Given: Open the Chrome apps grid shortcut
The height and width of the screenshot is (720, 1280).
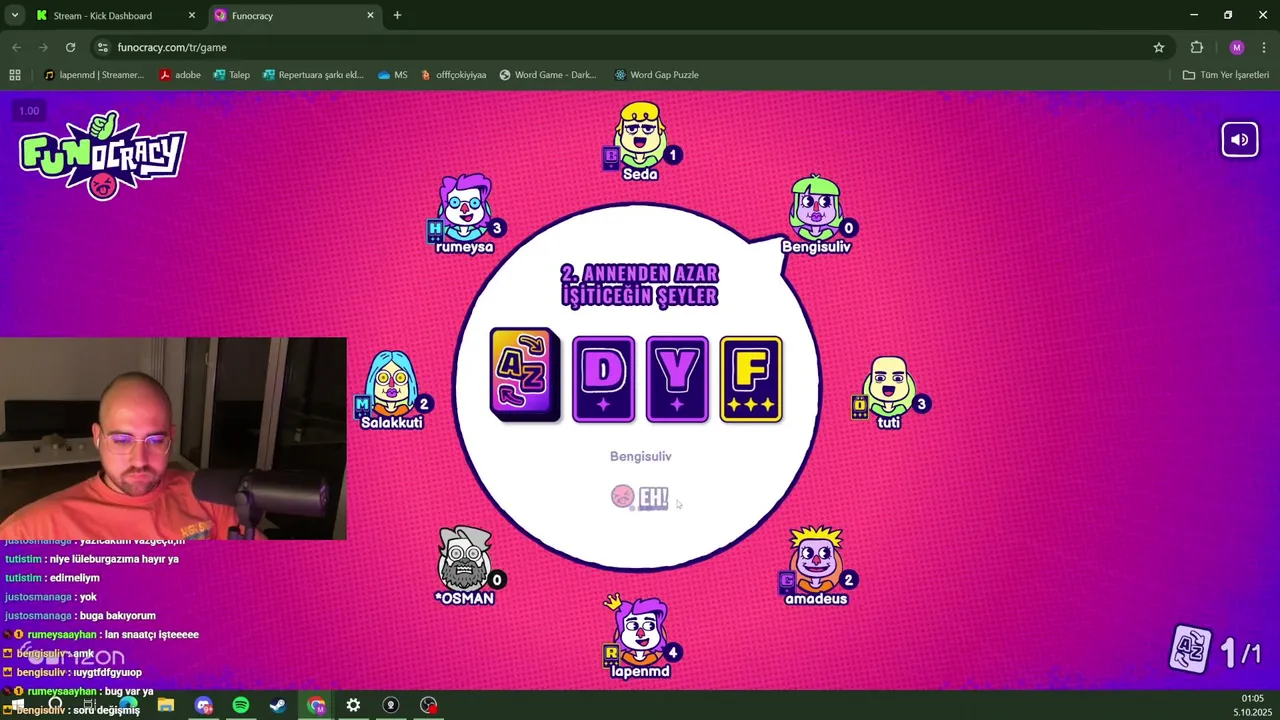Looking at the screenshot, I should (x=14, y=75).
